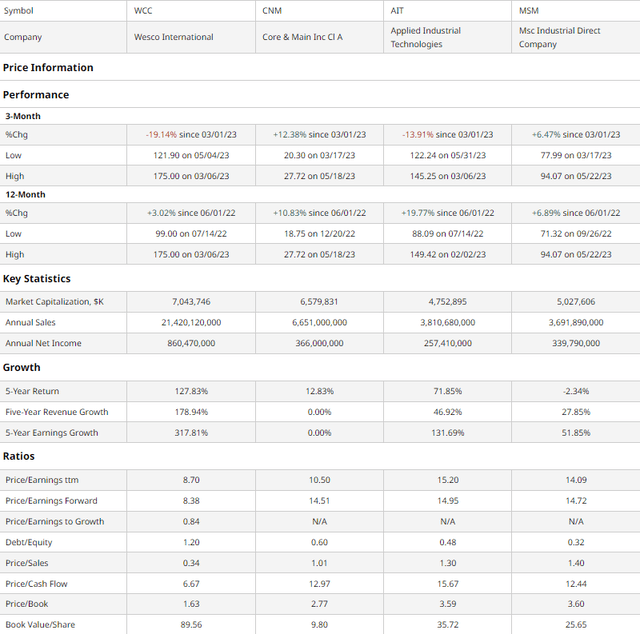Select P/E ttm value 15.20
The image size is (640, 634).
(448, 480)
